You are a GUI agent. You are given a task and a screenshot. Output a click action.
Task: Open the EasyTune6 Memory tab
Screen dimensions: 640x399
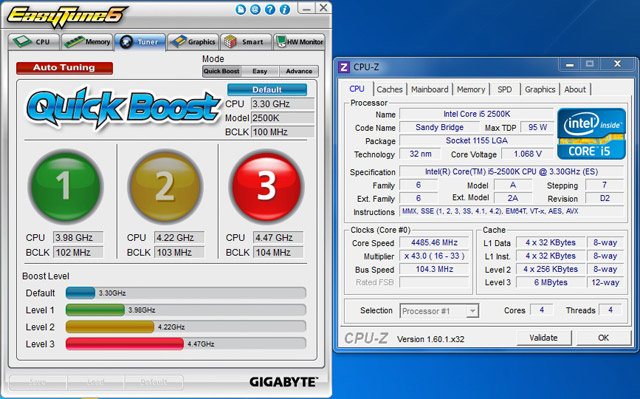pyautogui.click(x=87, y=42)
